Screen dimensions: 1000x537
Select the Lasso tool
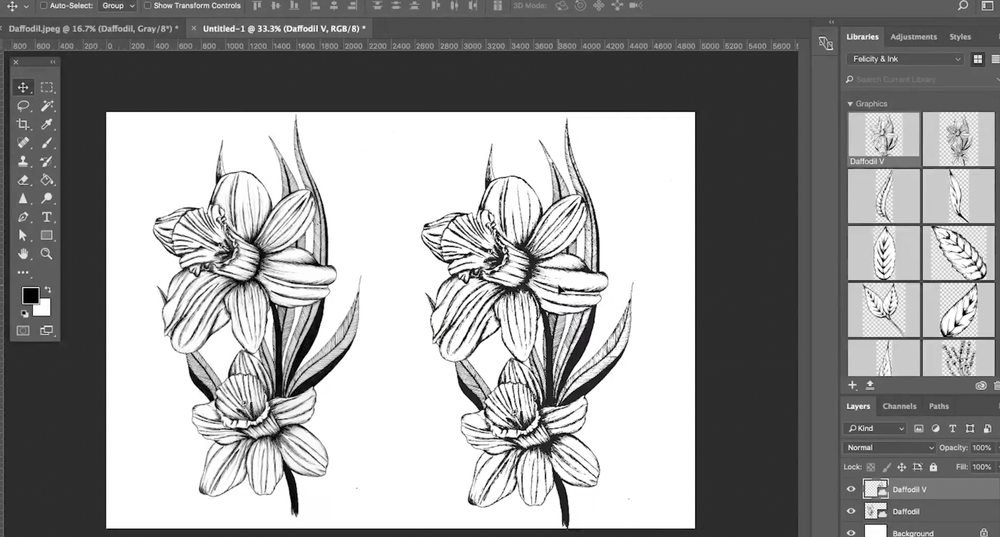click(23, 106)
